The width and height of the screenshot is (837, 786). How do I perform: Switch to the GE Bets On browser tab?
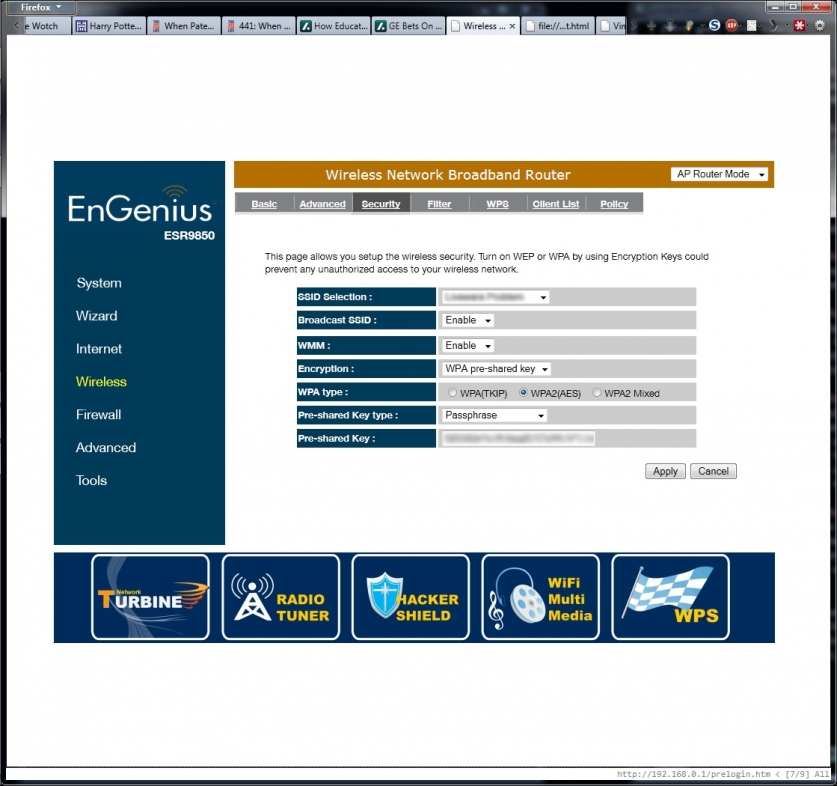point(408,26)
